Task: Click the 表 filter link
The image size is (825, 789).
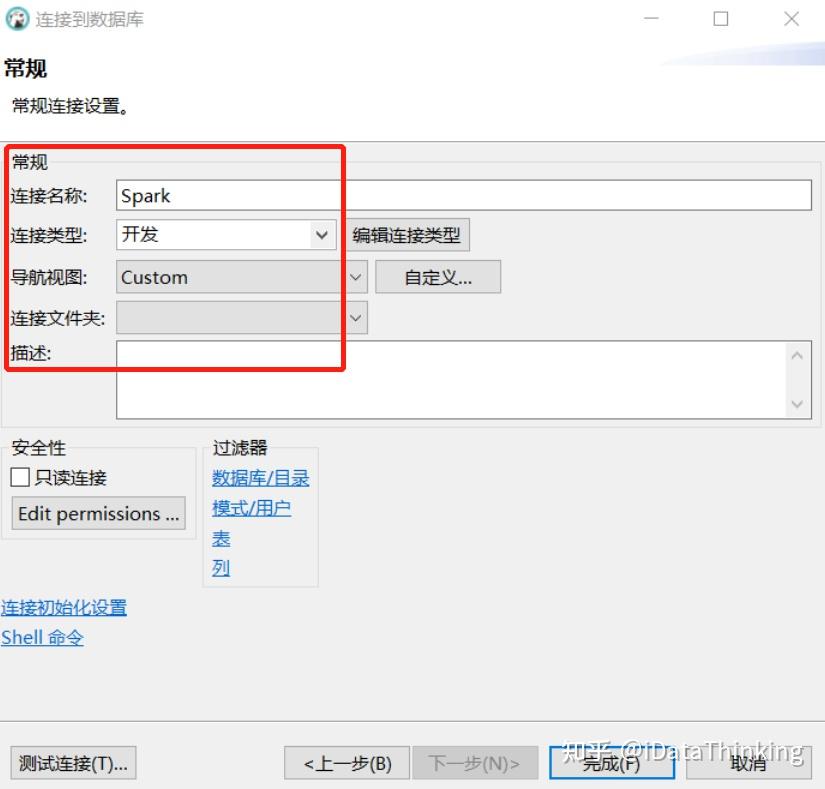Action: coord(219,537)
